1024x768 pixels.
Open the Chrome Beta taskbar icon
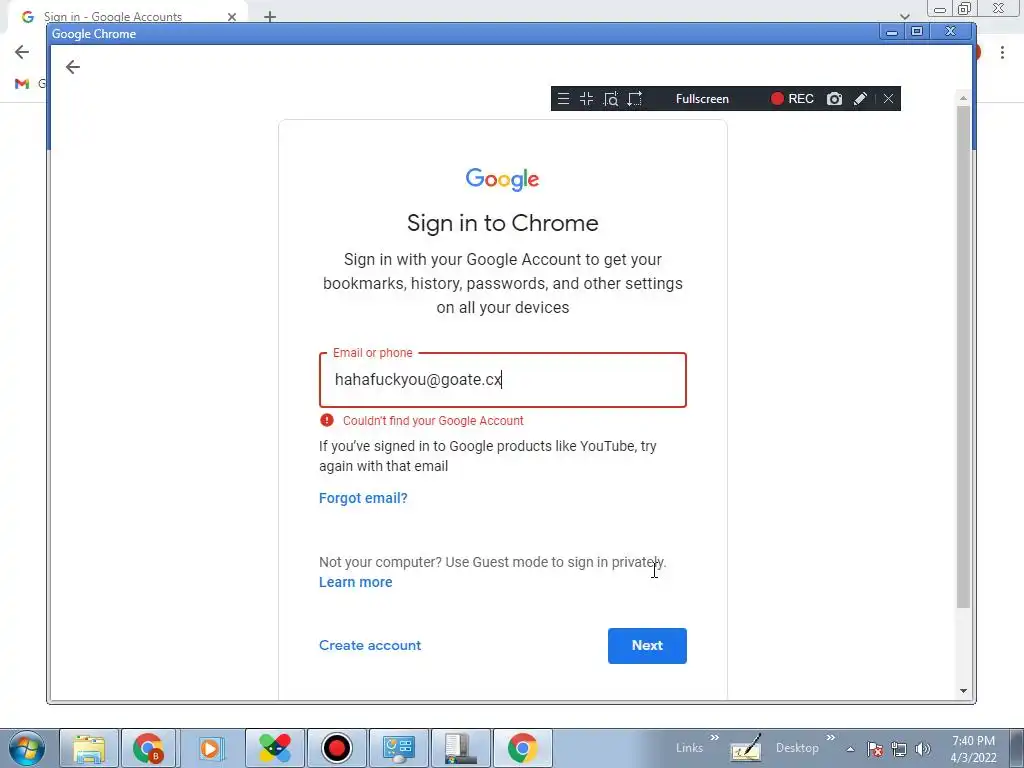(148, 748)
